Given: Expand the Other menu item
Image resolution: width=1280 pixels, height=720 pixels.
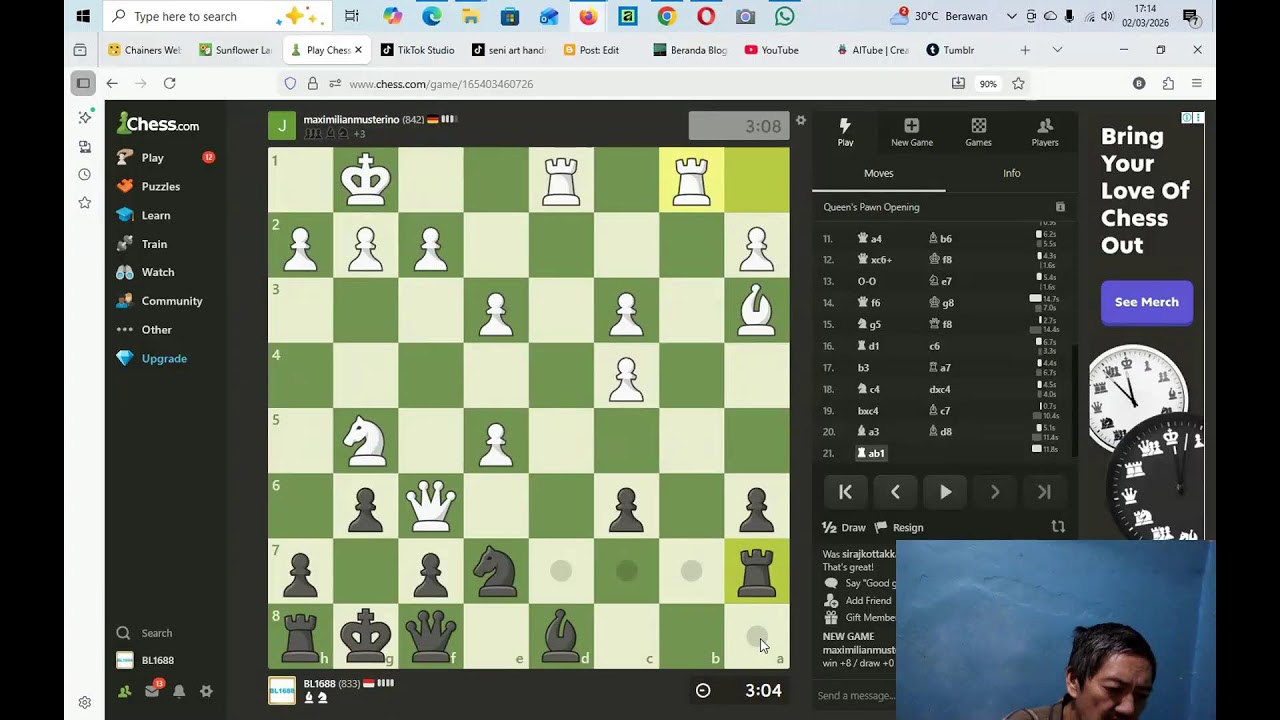Looking at the screenshot, I should (x=156, y=329).
